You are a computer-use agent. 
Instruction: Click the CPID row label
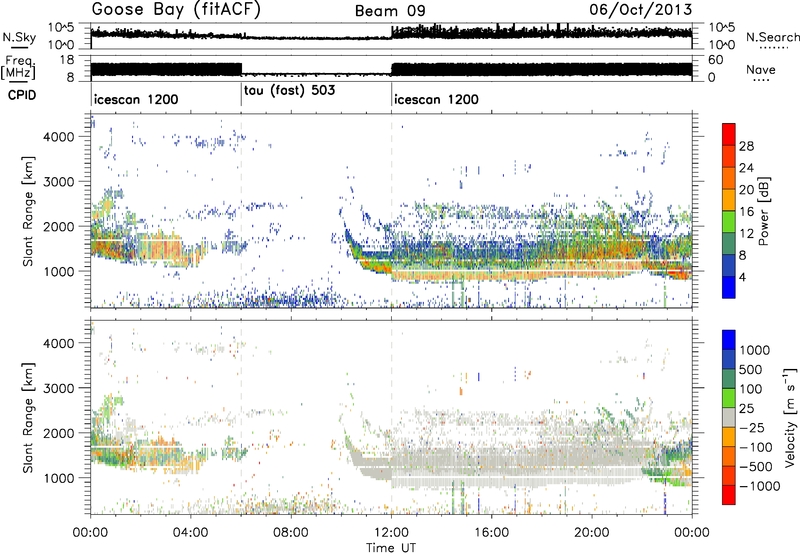pos(22,95)
